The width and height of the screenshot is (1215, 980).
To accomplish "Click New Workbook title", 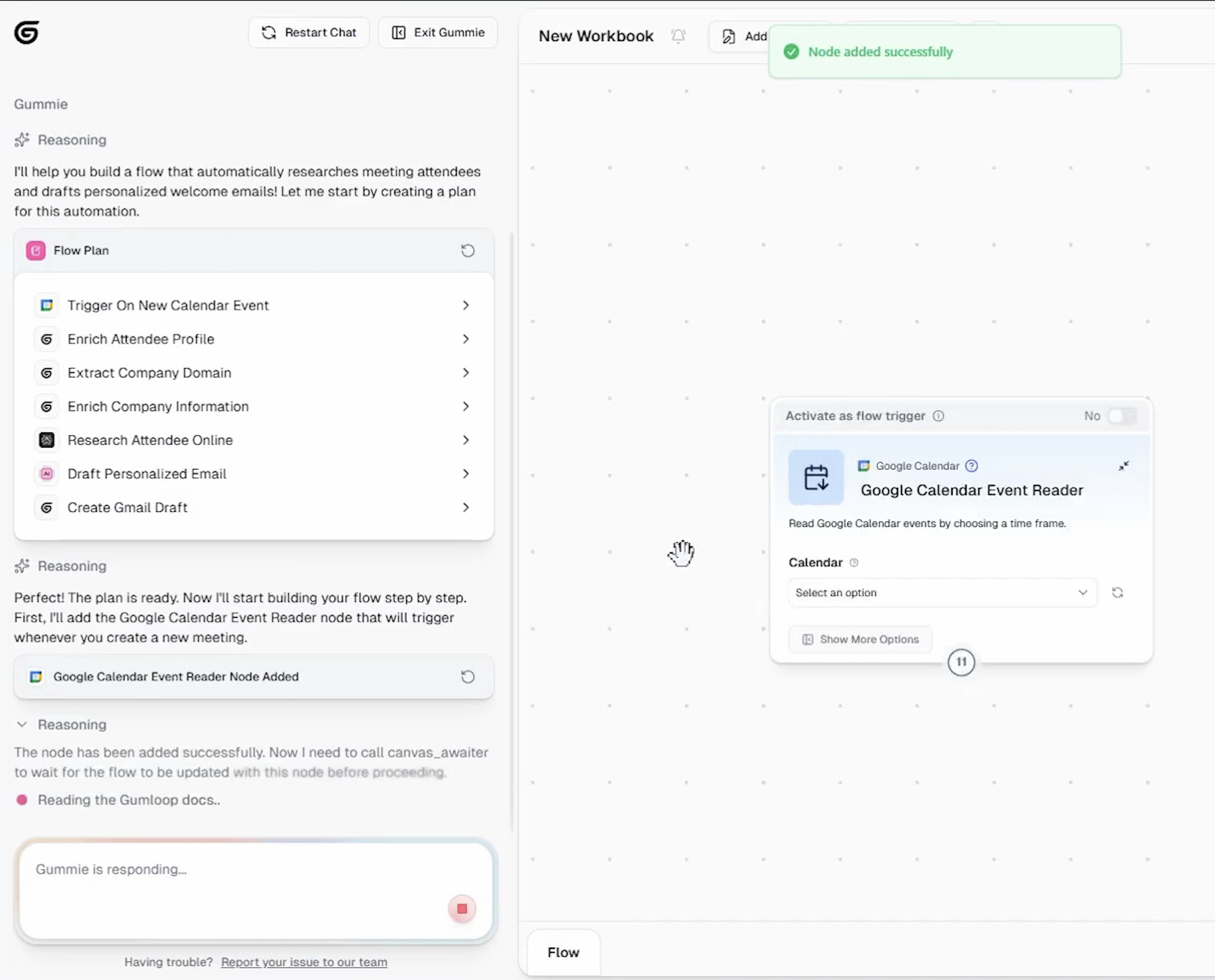I will [x=596, y=36].
